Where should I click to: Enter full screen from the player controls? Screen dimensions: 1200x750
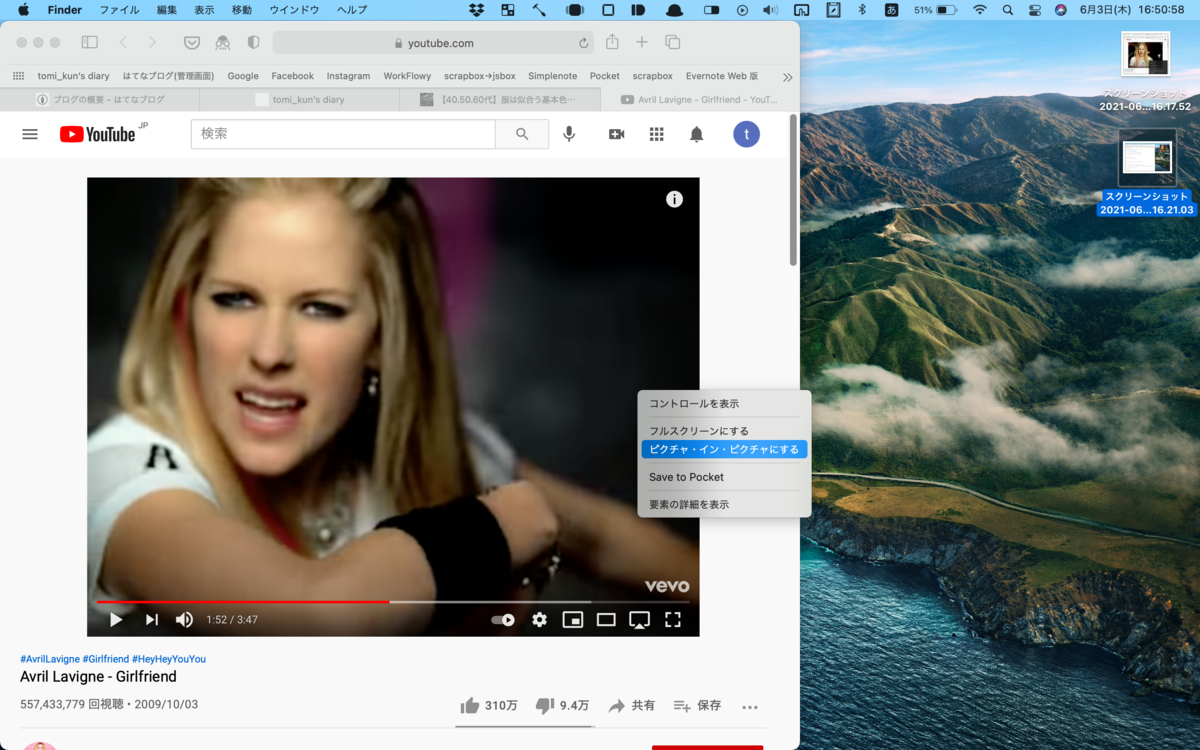673,620
